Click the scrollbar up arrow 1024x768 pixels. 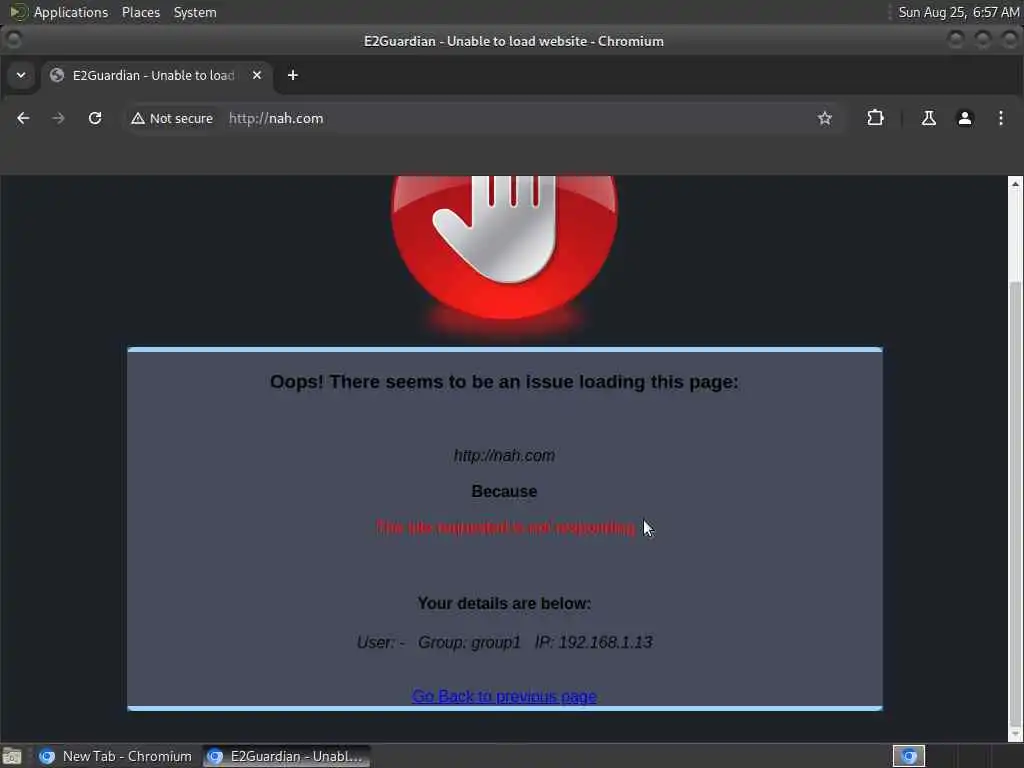[x=1015, y=184]
